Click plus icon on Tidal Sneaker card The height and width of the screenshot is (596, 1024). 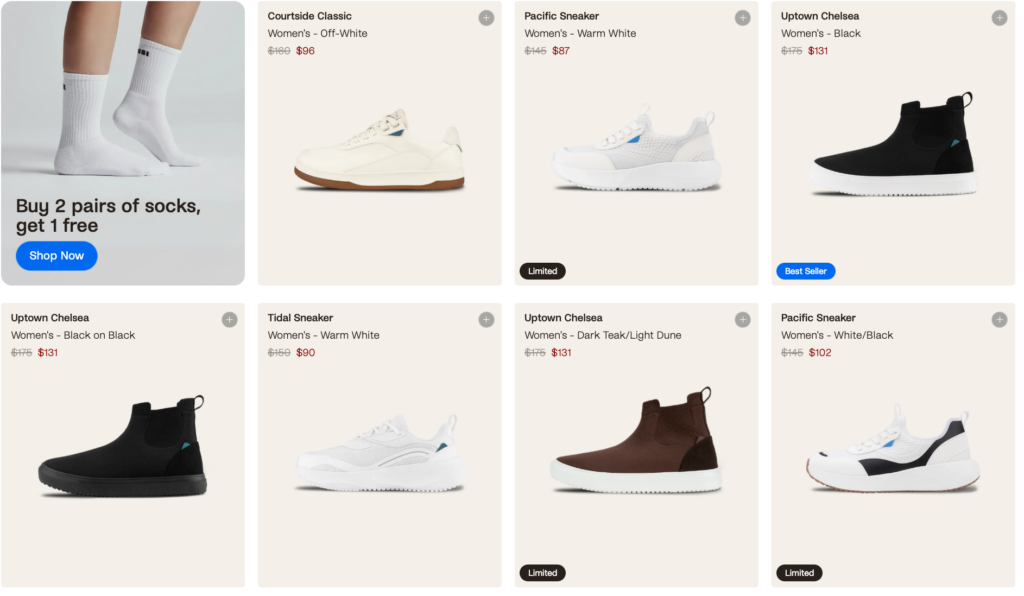click(x=486, y=320)
